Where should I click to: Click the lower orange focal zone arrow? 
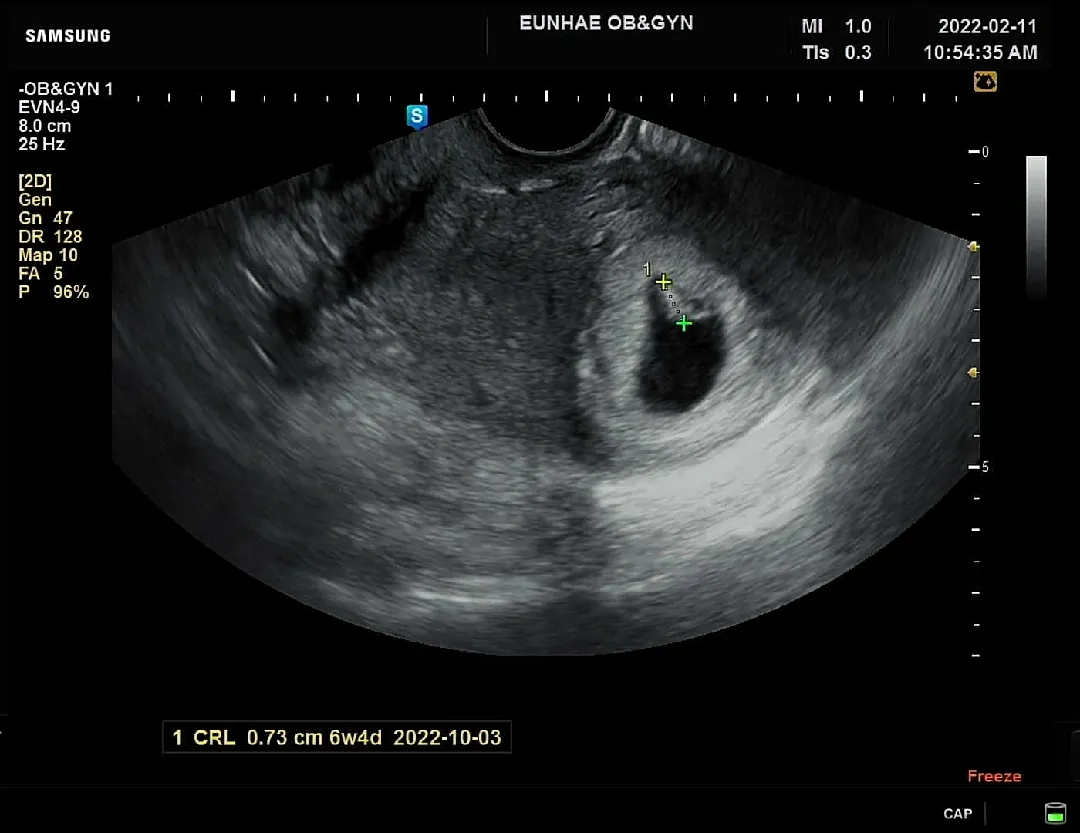[973, 373]
